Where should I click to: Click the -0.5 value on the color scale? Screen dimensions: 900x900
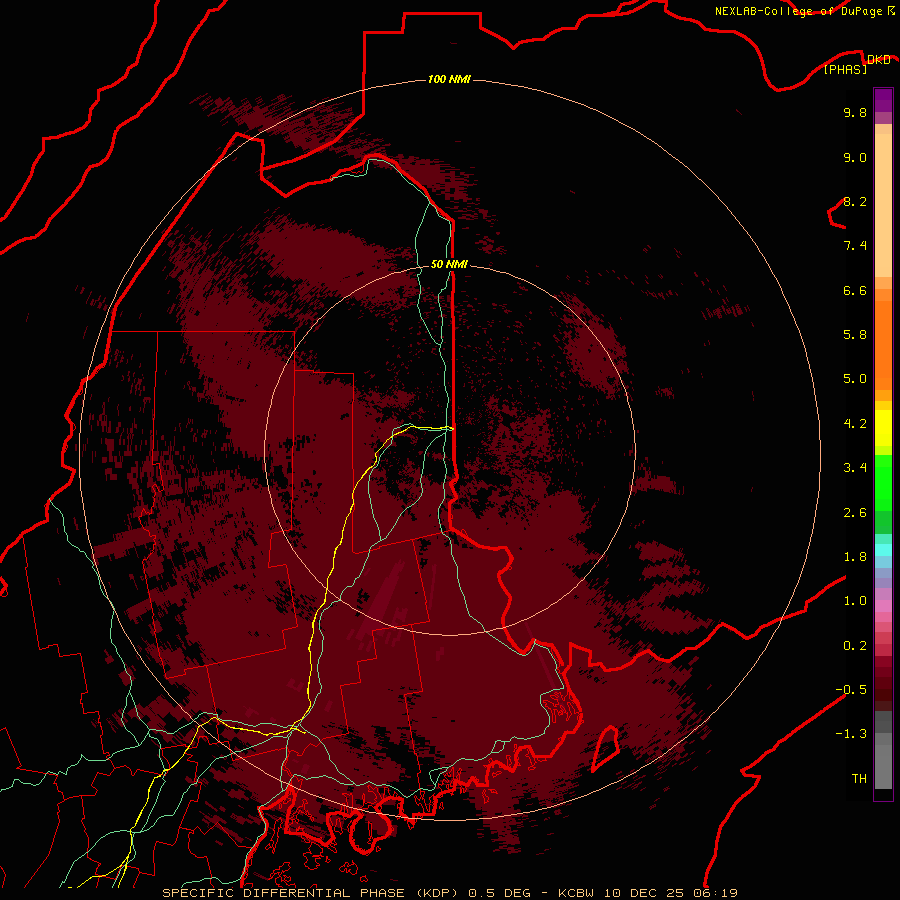[851, 690]
